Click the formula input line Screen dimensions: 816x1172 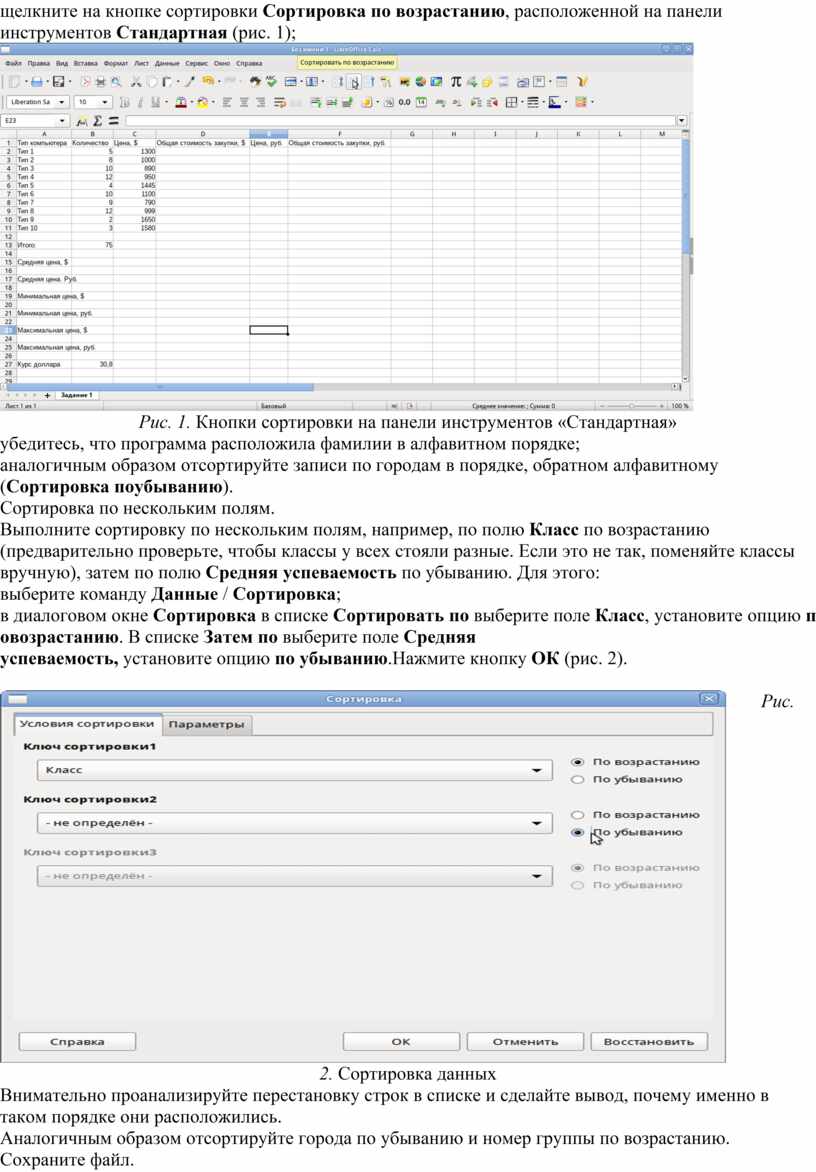point(401,120)
